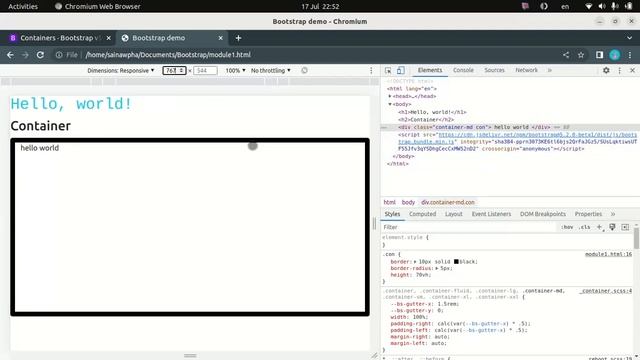The image size is (640, 360).
Task: Activate the inspect element picker
Action: 388,70
